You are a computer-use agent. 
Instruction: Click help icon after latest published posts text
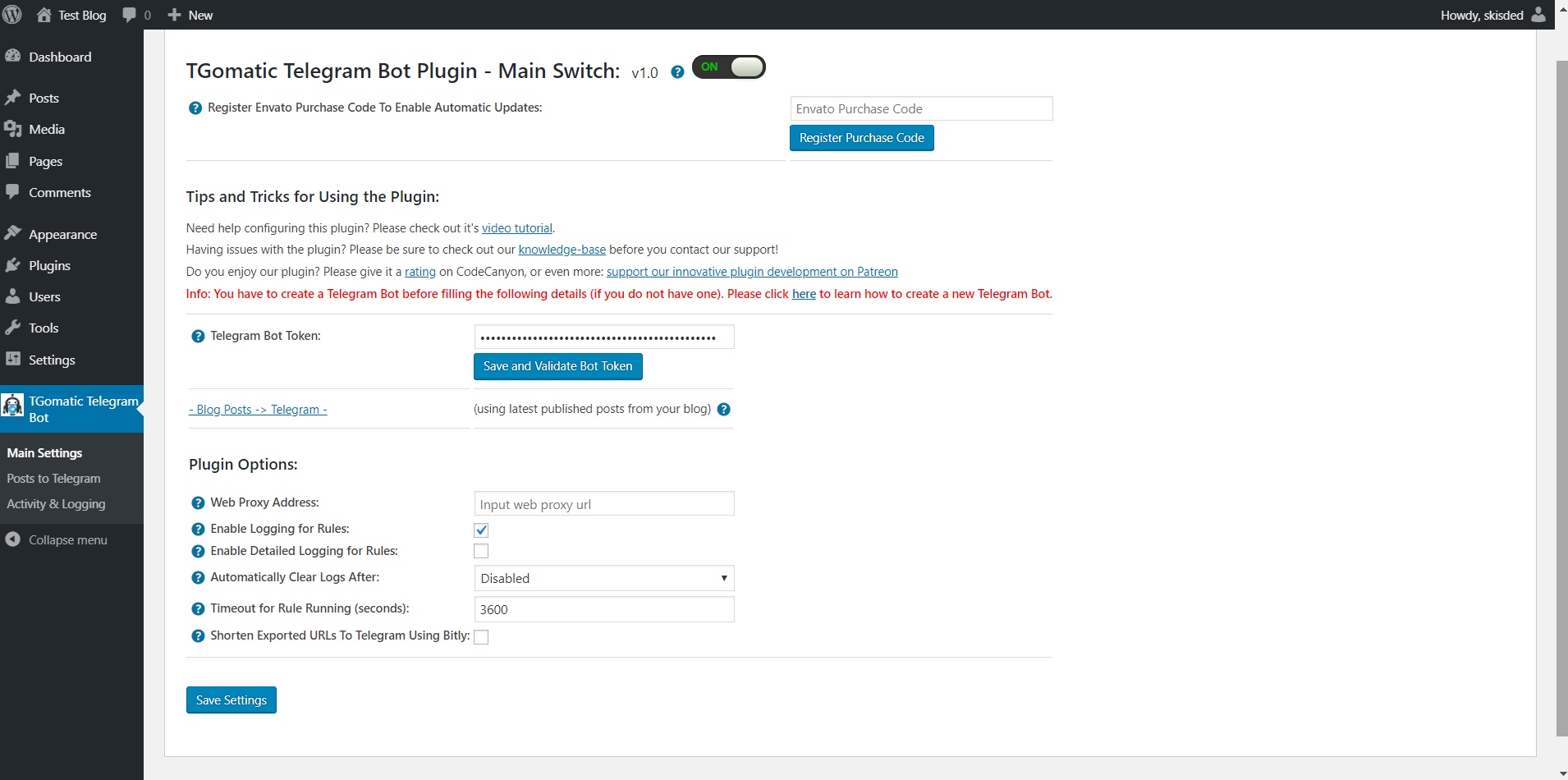point(723,409)
